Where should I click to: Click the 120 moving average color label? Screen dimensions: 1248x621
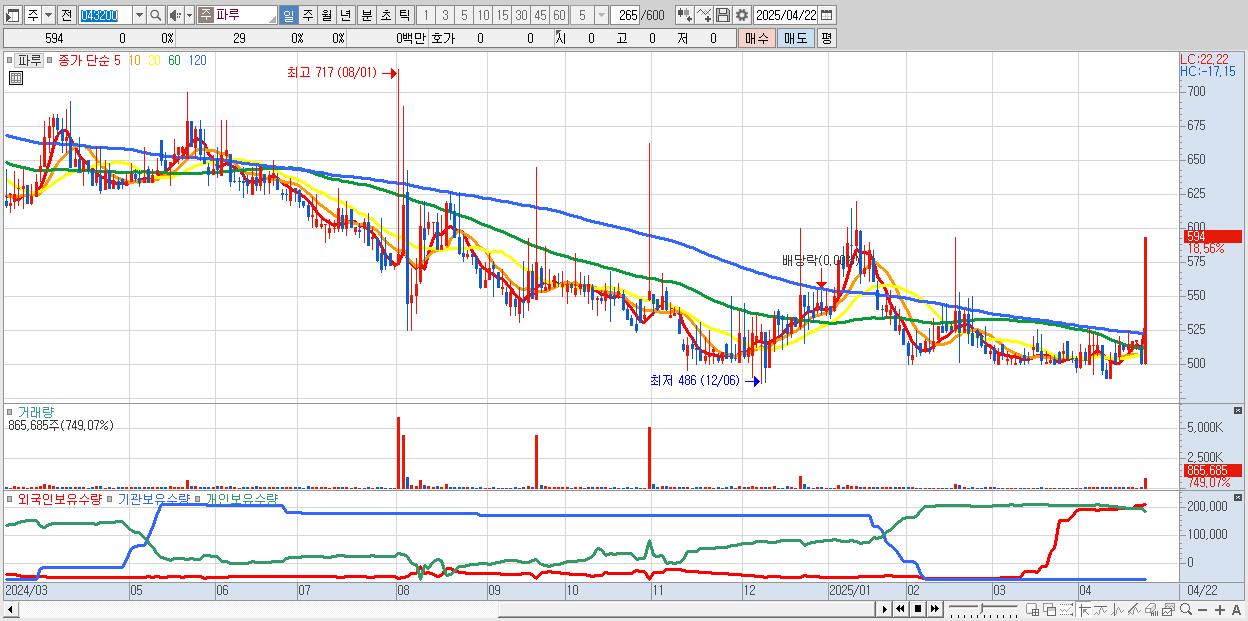(x=197, y=60)
